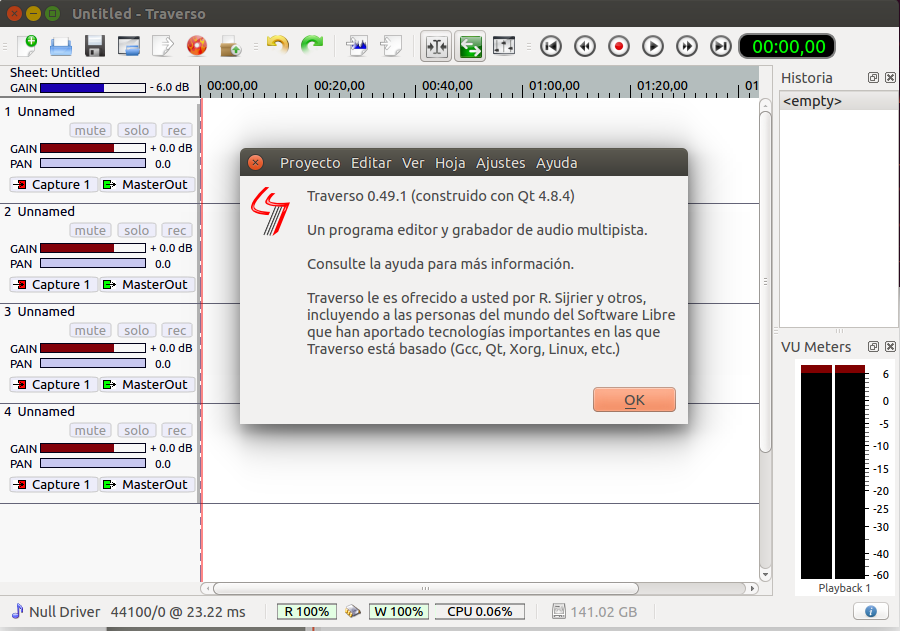The width and height of the screenshot is (900, 631).
Task: Open Capture 1 input selector on track 2
Action: (x=53, y=284)
